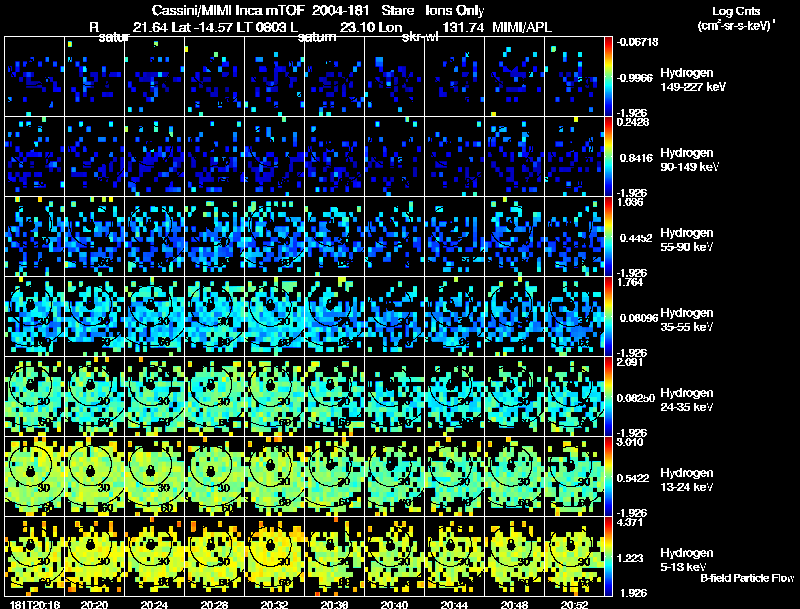Click the 'Hydrogen 24-35 keV' row label

click(687, 400)
